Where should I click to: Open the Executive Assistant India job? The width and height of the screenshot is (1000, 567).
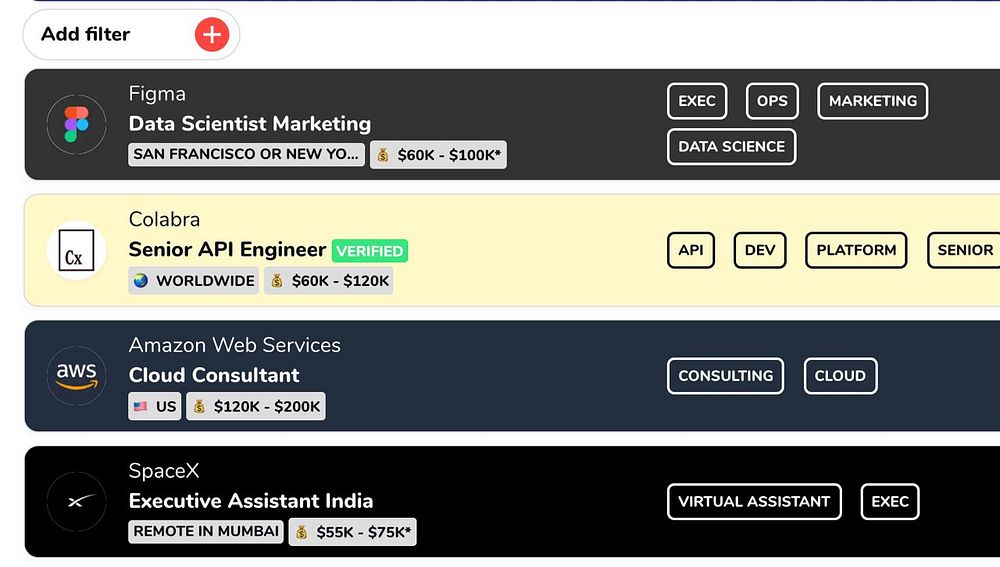click(x=251, y=501)
